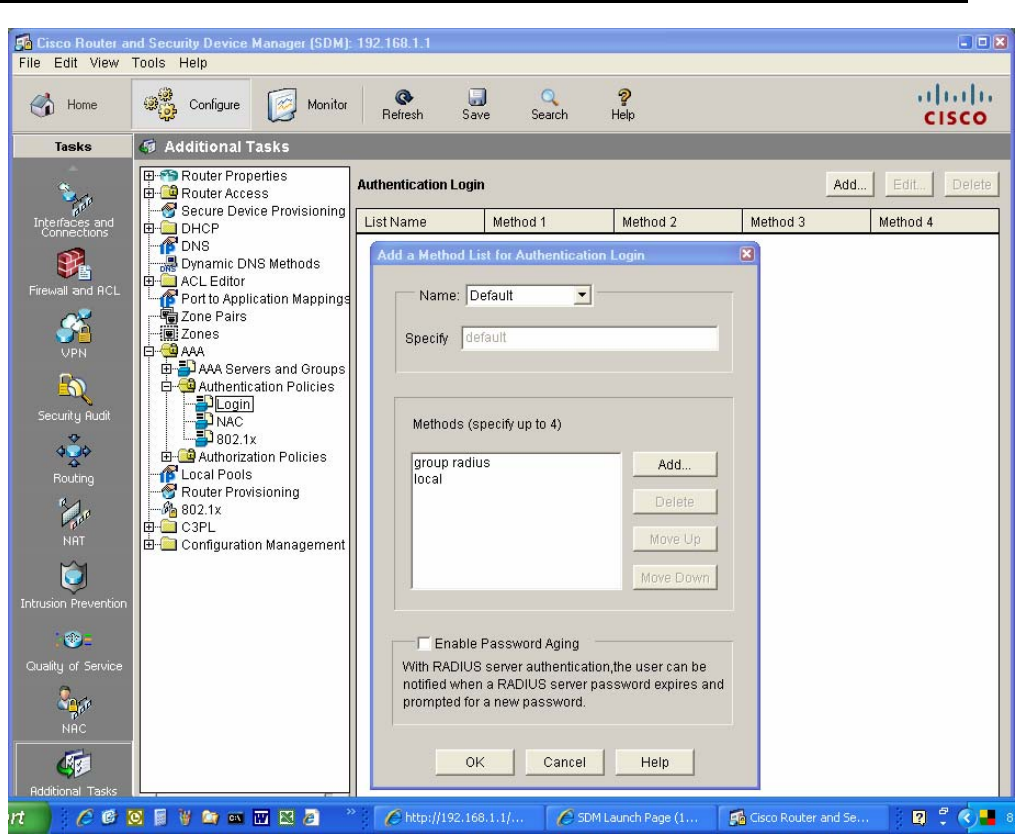The image size is (1015, 834).
Task: Click Help button in the dialog
Action: click(654, 762)
